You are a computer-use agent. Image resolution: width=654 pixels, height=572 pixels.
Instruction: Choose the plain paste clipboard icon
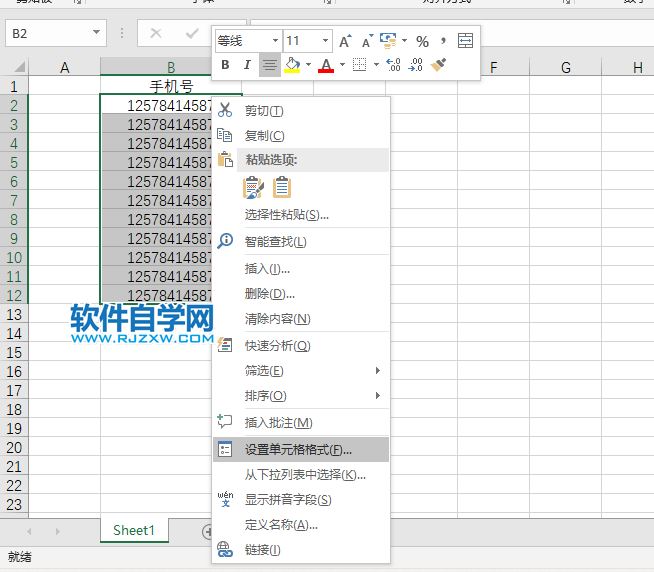pyautogui.click(x=282, y=187)
